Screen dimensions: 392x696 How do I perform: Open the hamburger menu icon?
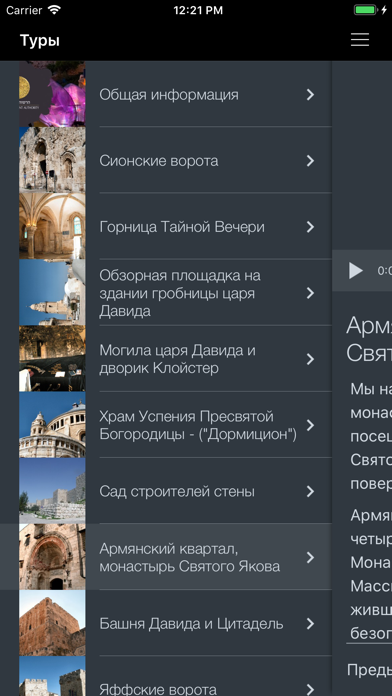point(360,40)
